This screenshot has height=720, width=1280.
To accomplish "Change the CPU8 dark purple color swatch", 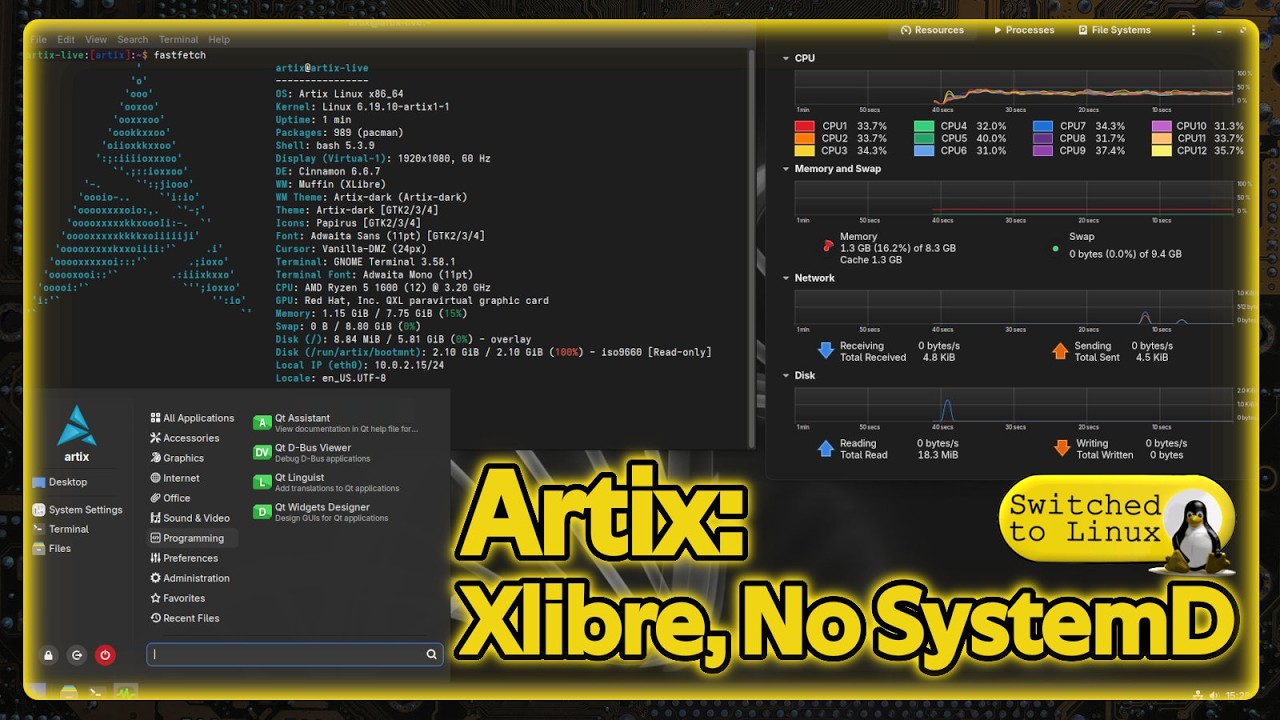I will tap(1042, 139).
